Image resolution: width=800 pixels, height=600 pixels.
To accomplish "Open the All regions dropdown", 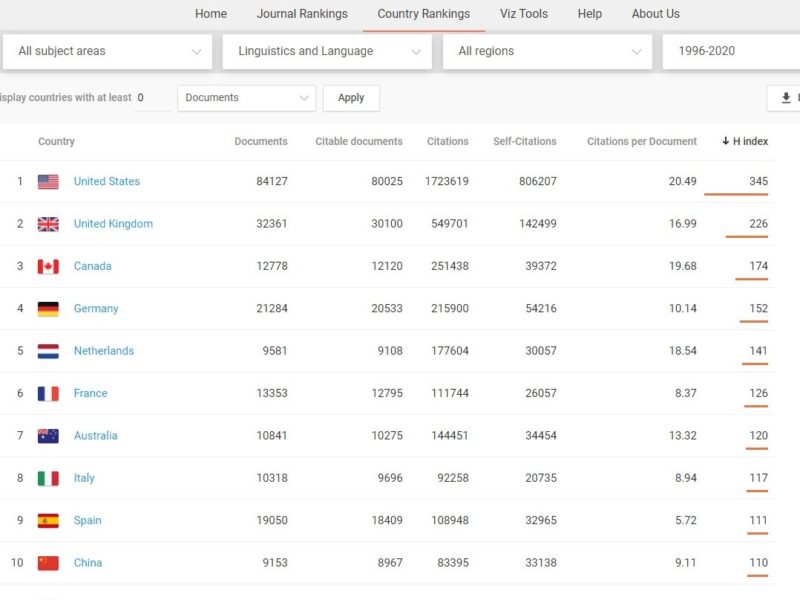I will point(547,51).
